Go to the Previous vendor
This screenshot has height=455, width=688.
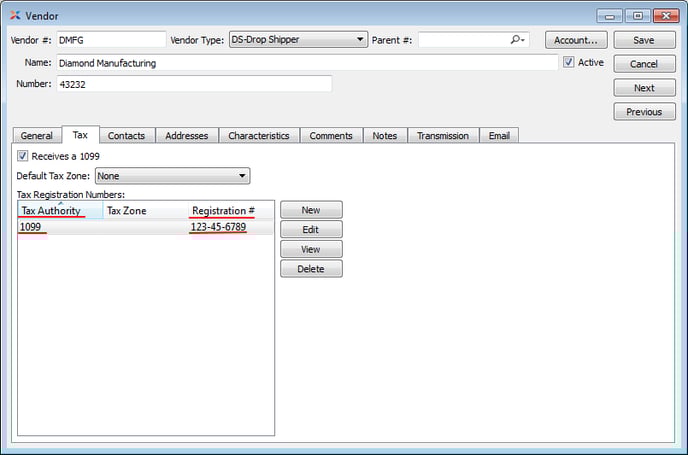644,112
